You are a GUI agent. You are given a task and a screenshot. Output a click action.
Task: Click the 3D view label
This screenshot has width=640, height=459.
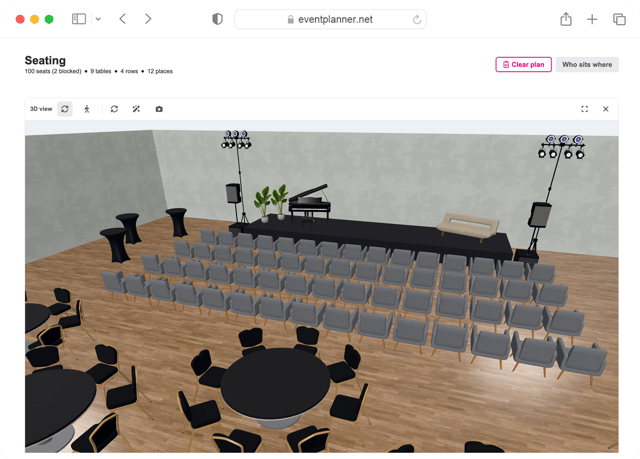(41, 109)
